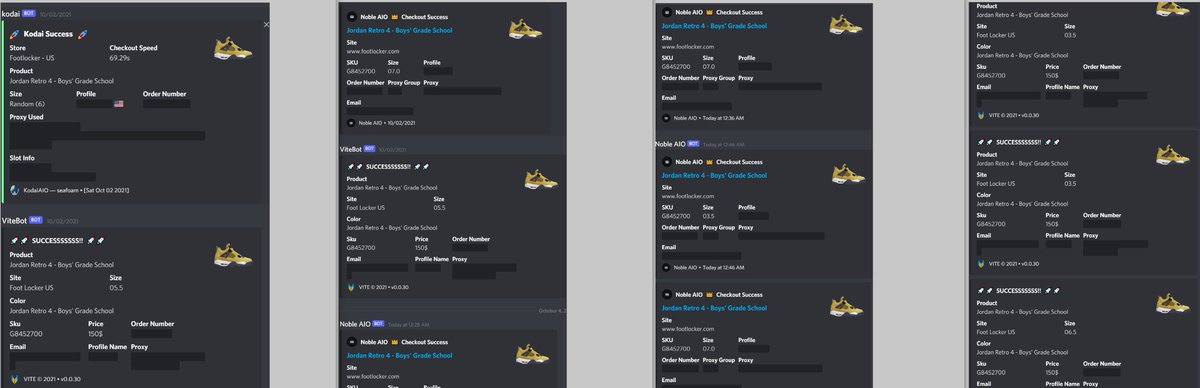Click the KodaiAIO footer logo icon
Viewport: 1200px width, 388px height.
14,189
